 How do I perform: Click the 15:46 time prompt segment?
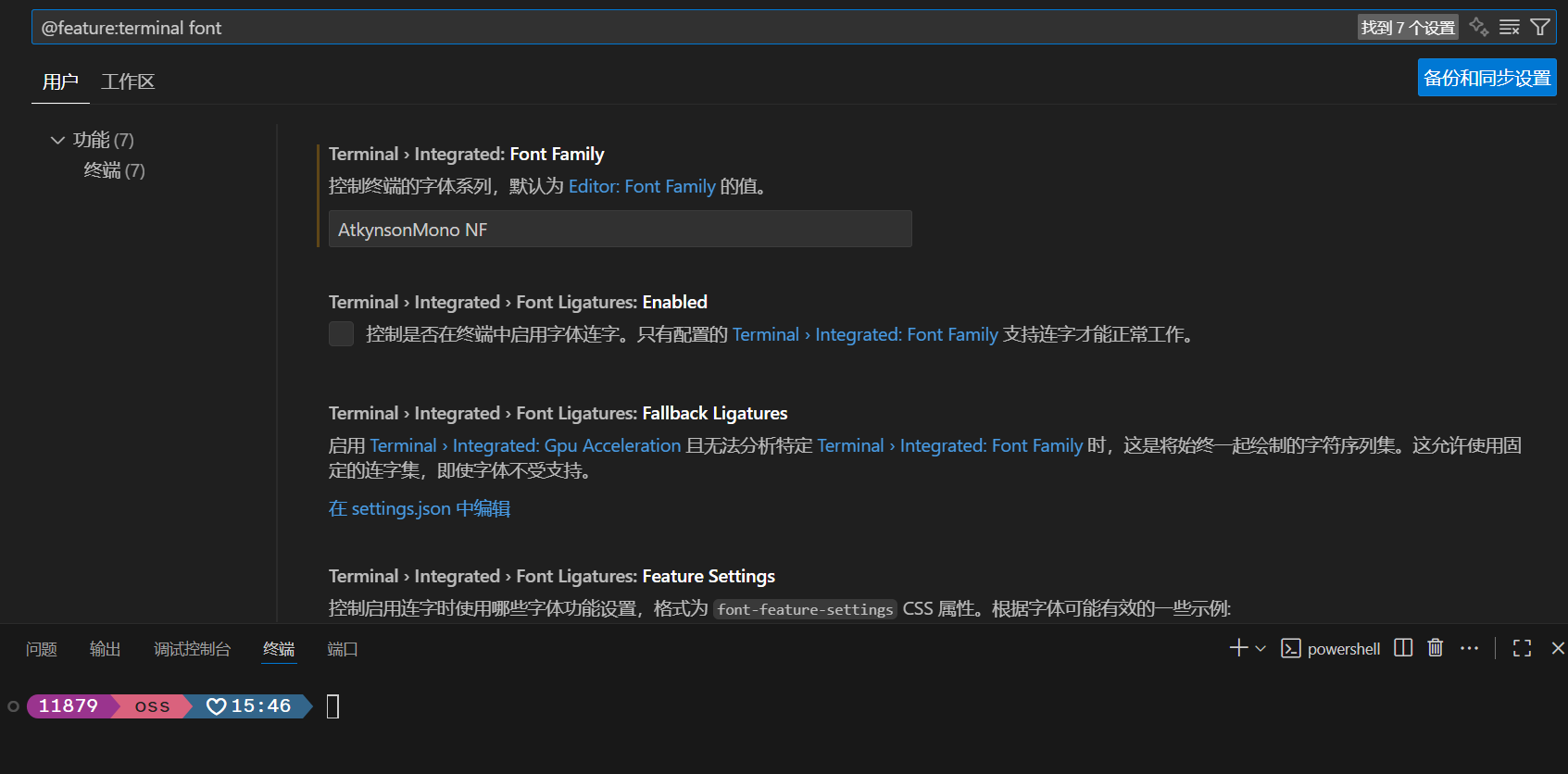tap(250, 706)
